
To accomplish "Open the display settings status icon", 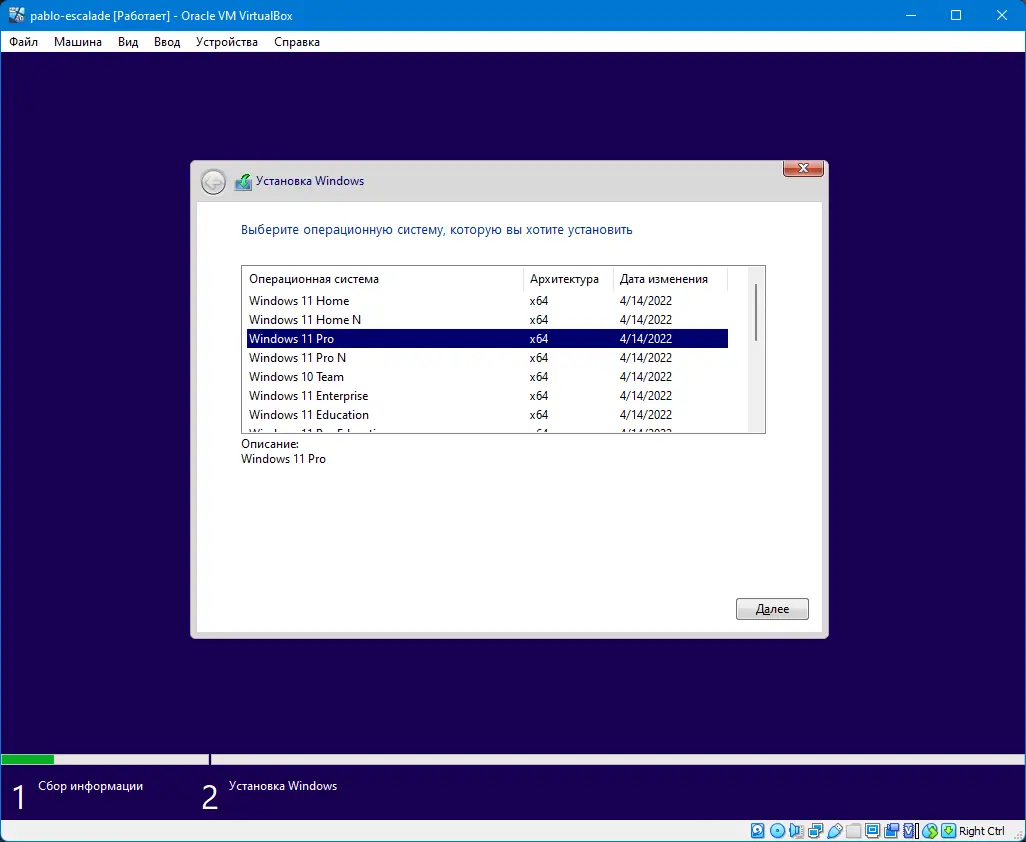I will pos(872,831).
